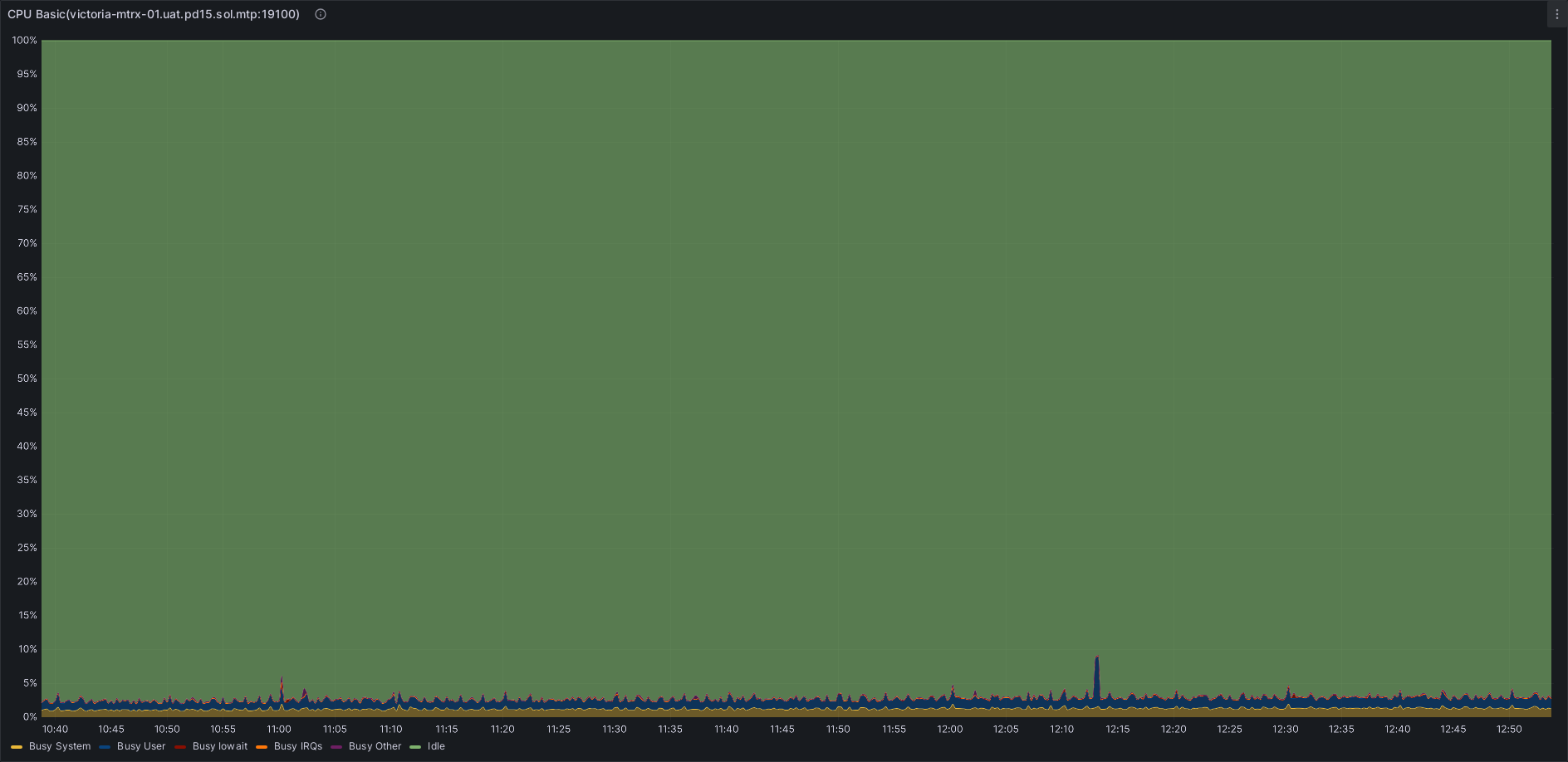
Task: Click the 25% y-axis label
Action: (27, 547)
